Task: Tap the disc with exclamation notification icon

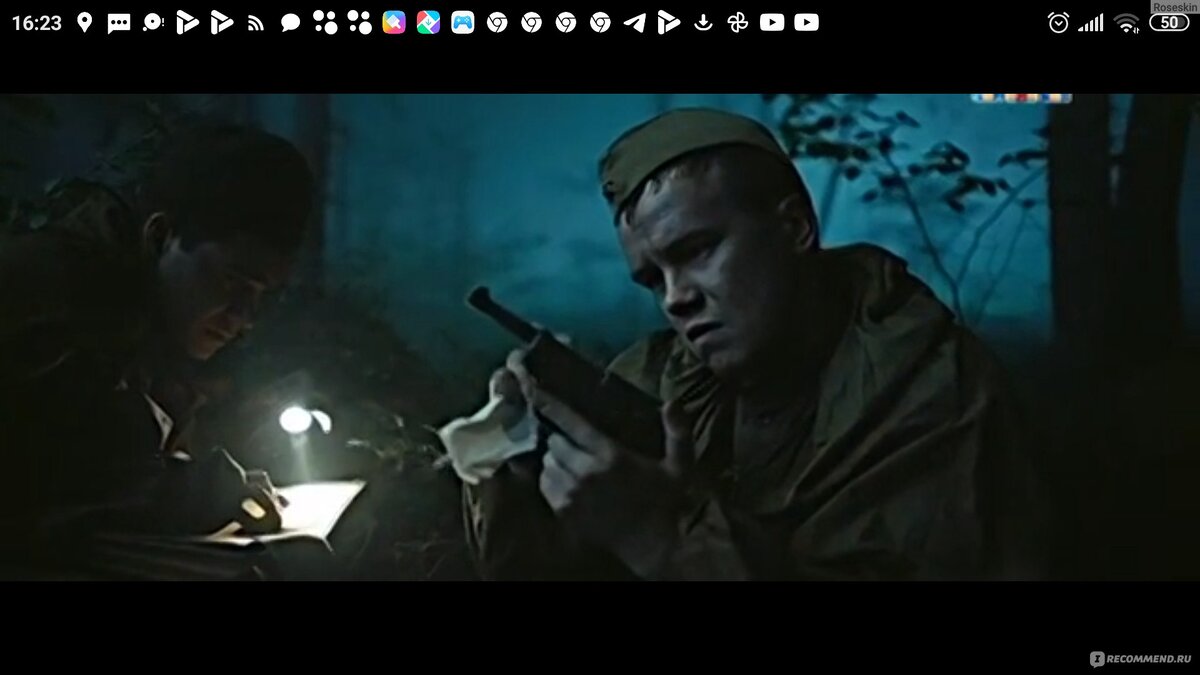Action: [x=153, y=22]
